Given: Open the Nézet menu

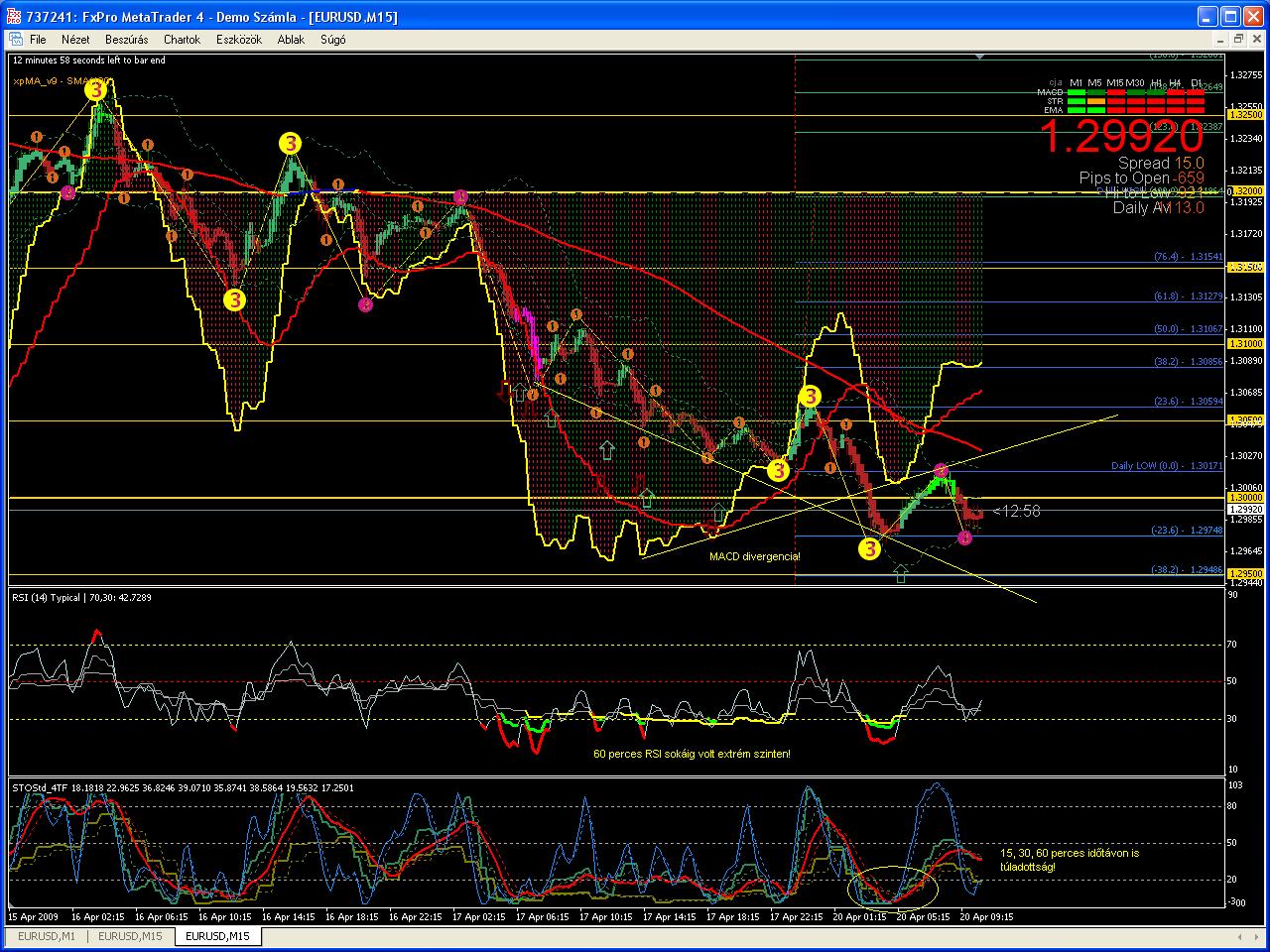Looking at the screenshot, I should 75,40.
